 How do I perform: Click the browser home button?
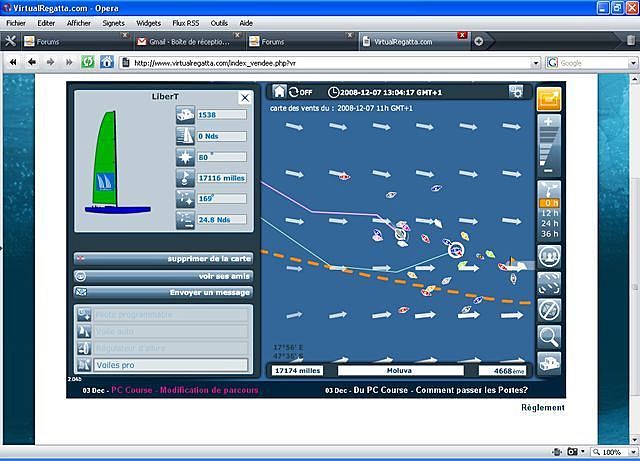click(107, 62)
